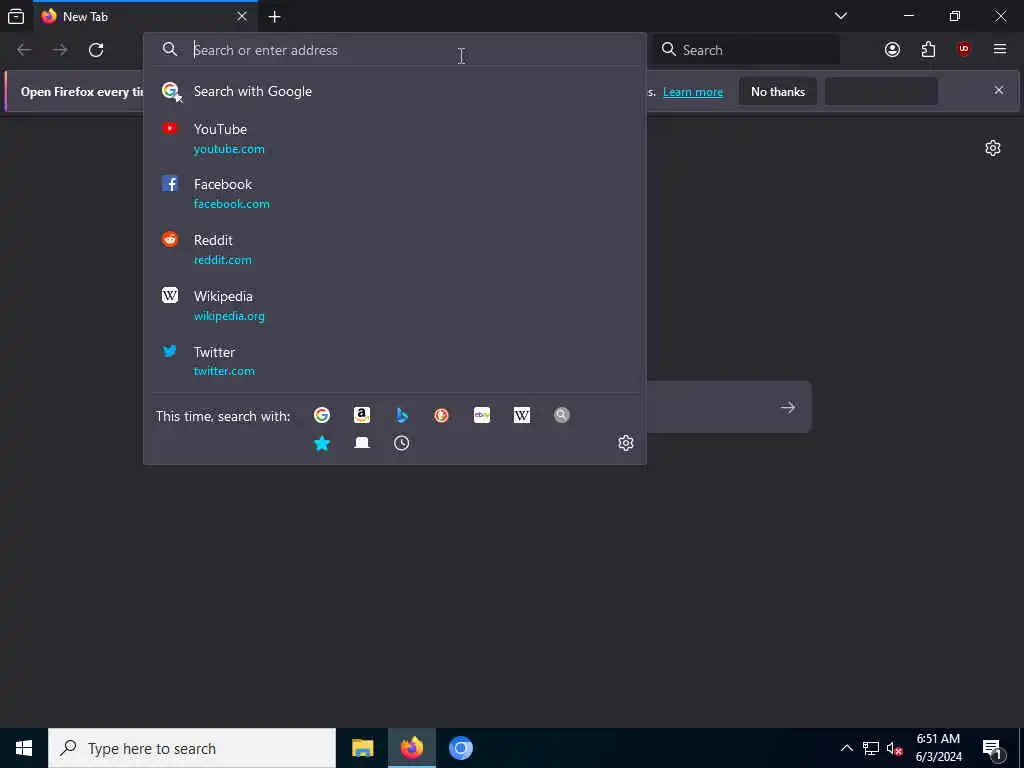
Task: Show hidden system tray icons chevron
Action: click(x=846, y=748)
